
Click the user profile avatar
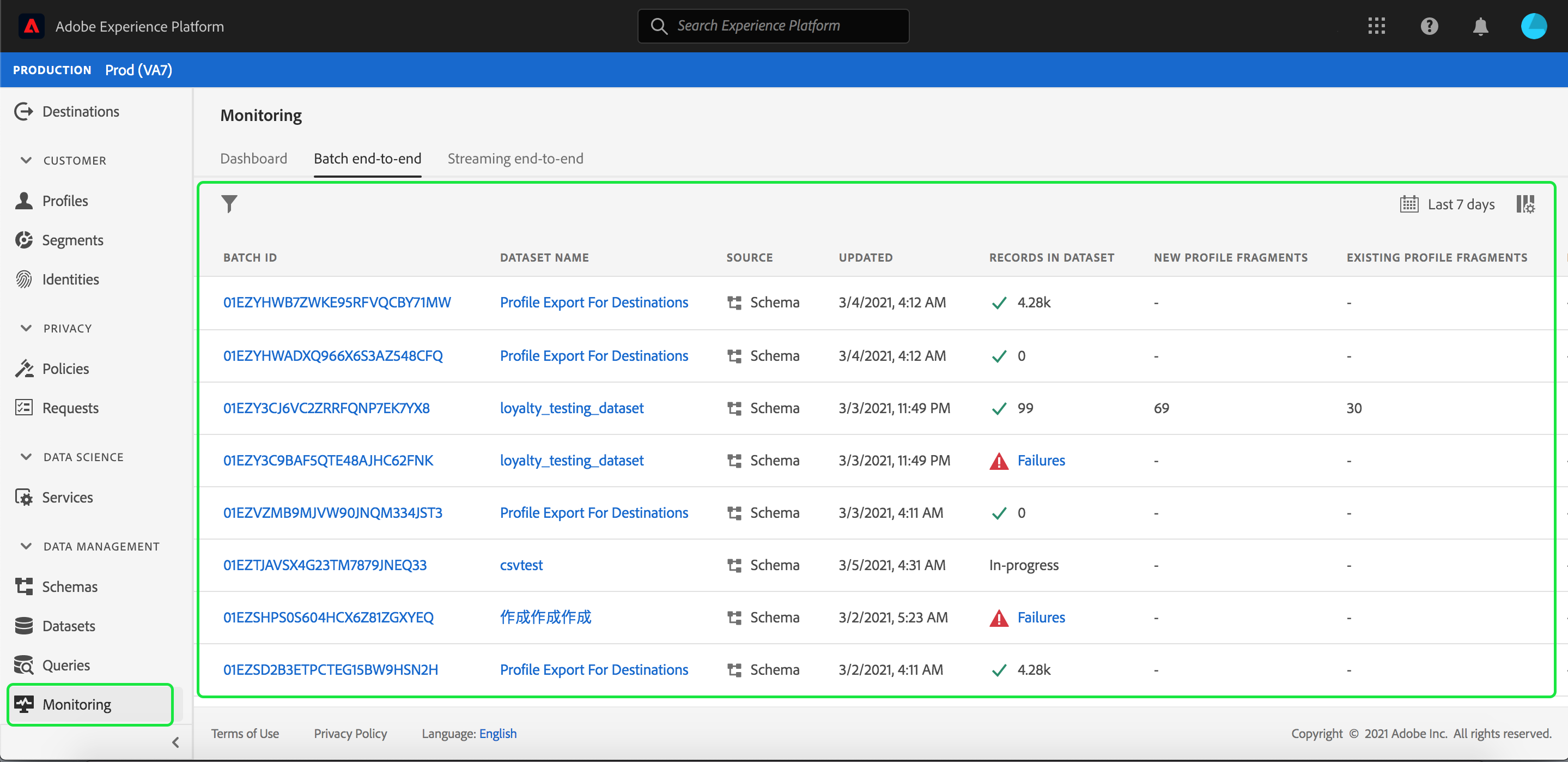coord(1533,26)
